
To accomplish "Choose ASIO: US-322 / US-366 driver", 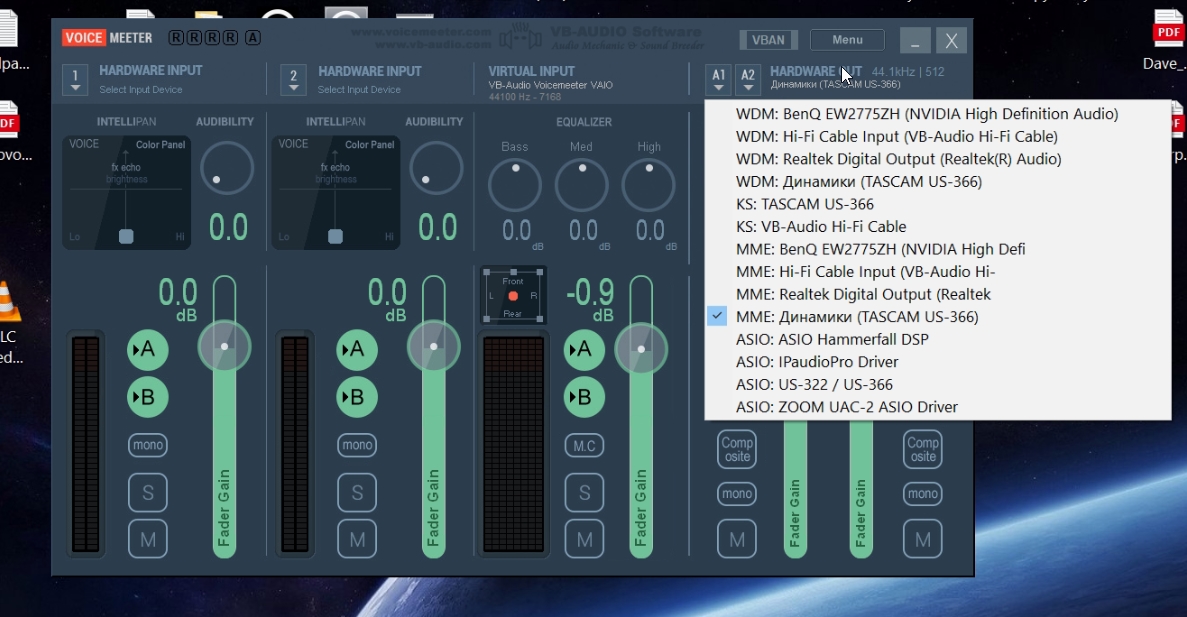I will pyautogui.click(x=937, y=385).
